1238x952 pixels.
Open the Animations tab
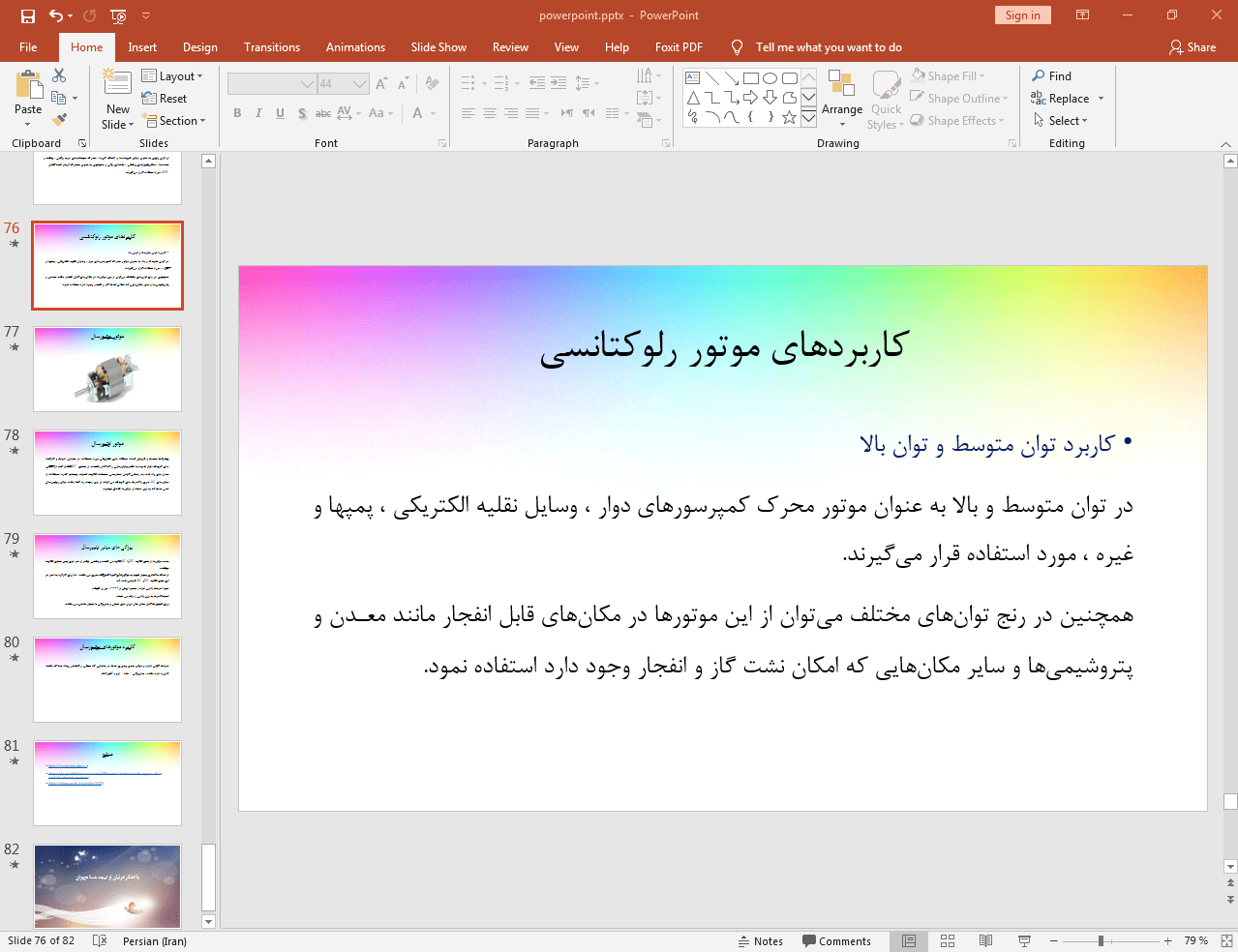click(355, 46)
